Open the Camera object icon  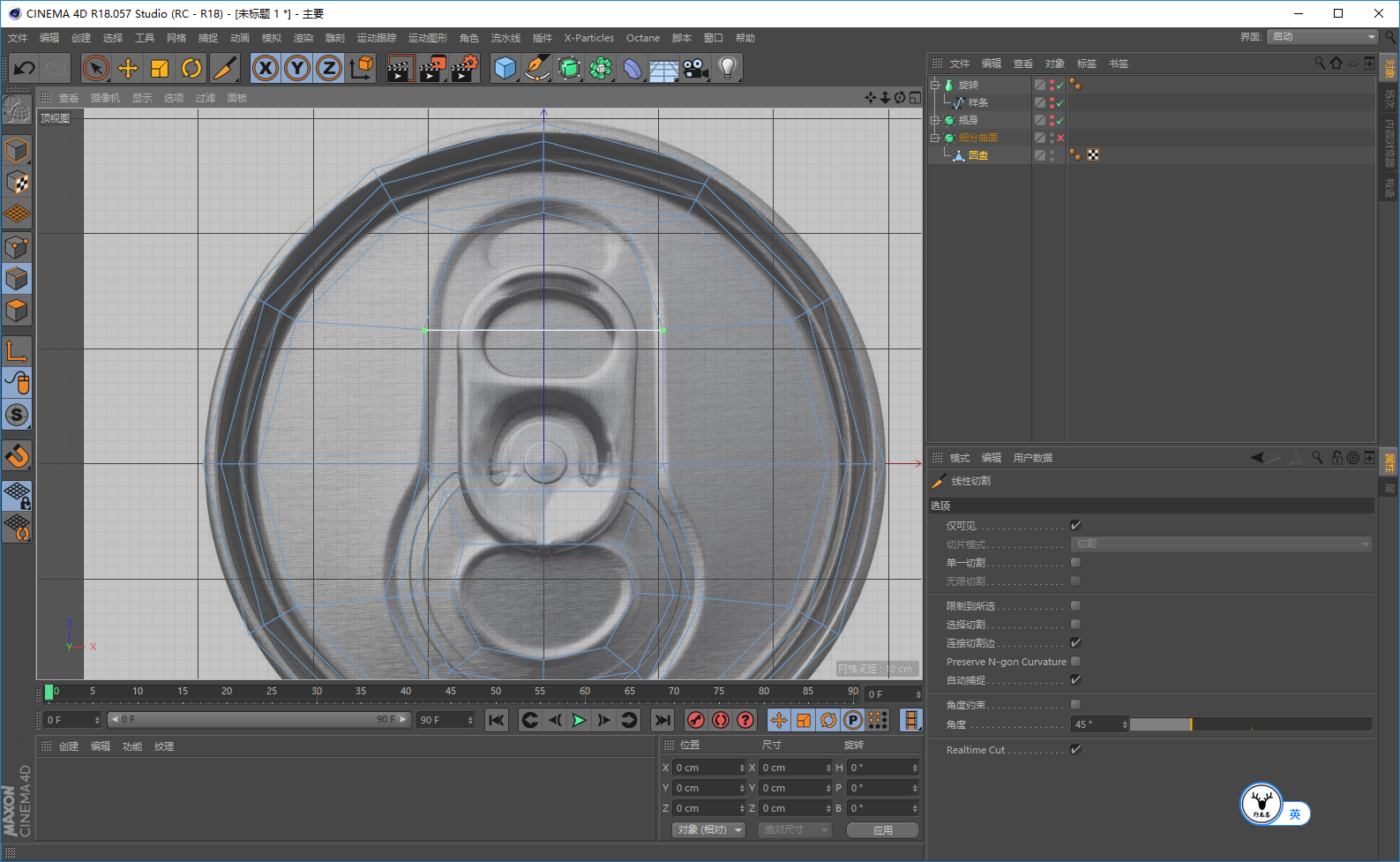click(695, 68)
